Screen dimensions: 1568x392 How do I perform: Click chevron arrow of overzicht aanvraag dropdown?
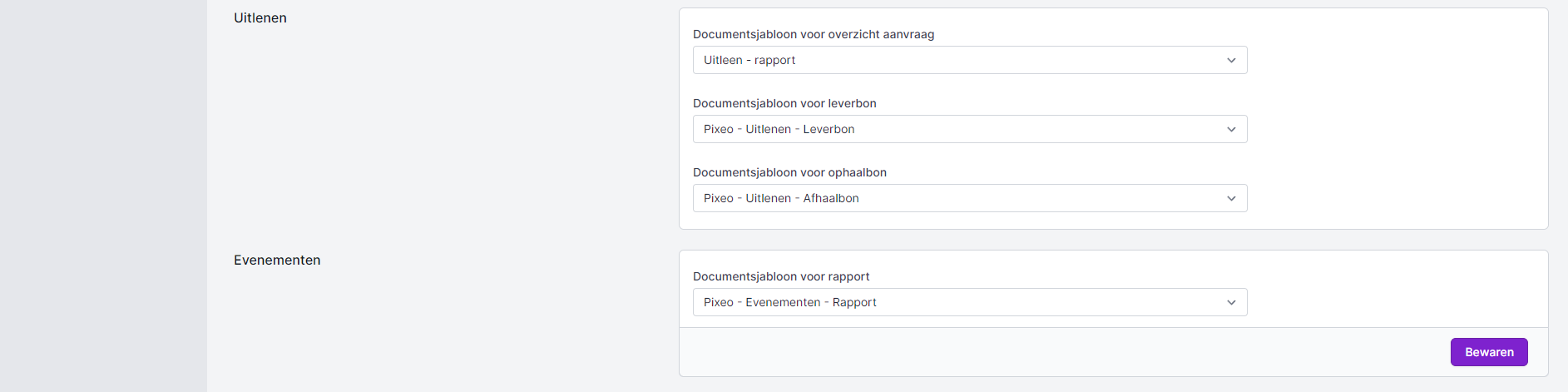pyautogui.click(x=1231, y=60)
